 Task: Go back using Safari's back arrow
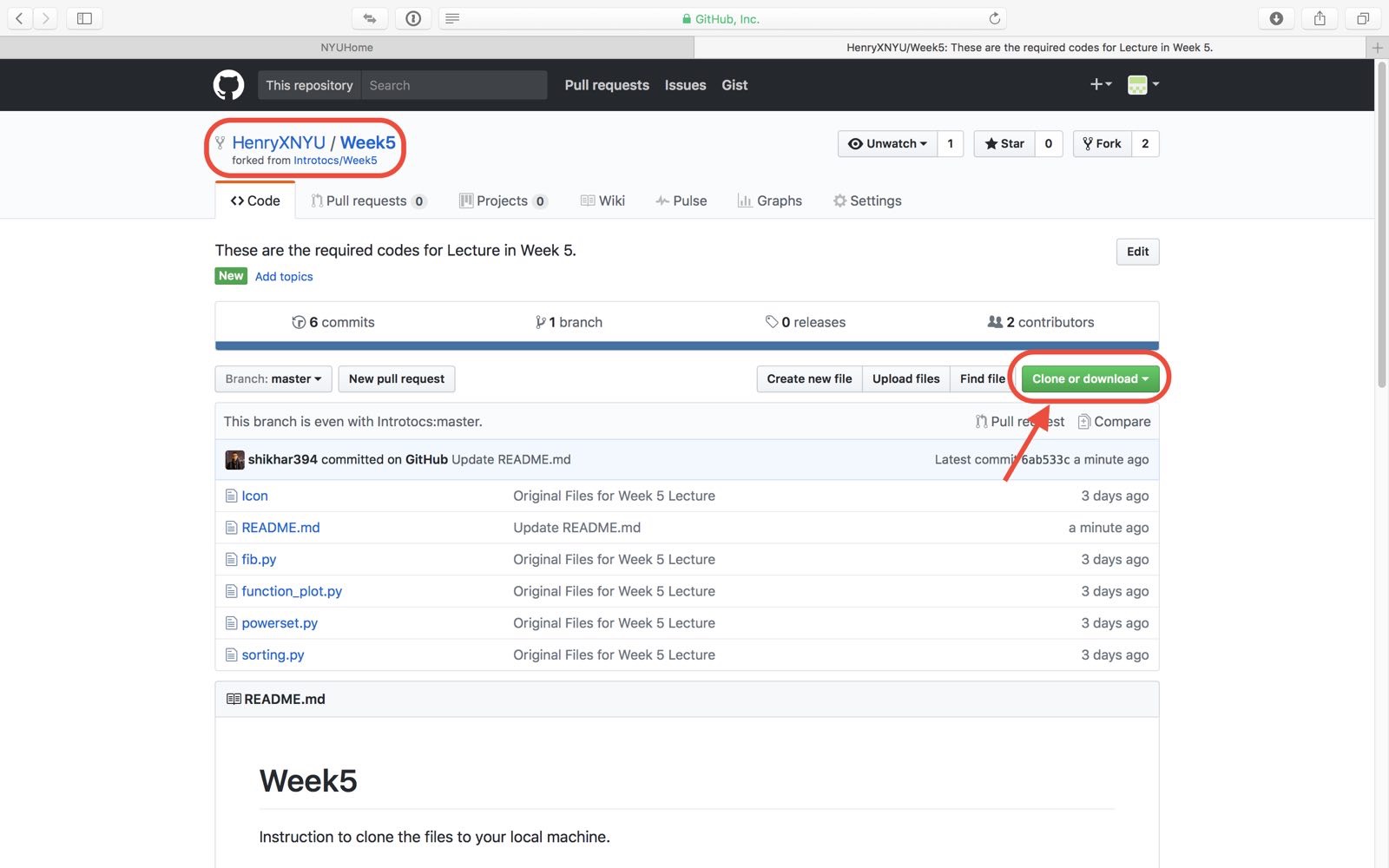(x=19, y=18)
